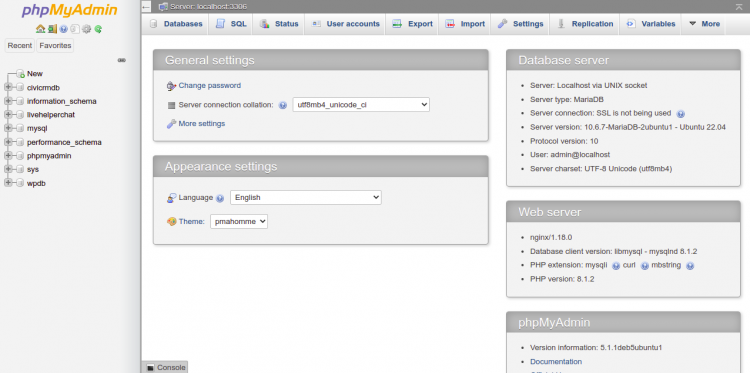Click New in the database tree
The width and height of the screenshot is (750, 373).
click(x=35, y=74)
